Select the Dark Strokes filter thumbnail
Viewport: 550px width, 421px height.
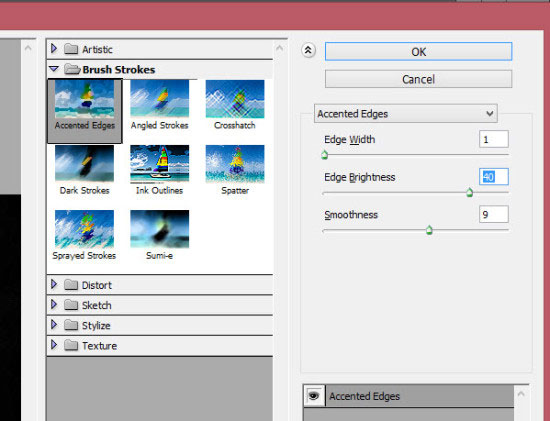point(85,163)
